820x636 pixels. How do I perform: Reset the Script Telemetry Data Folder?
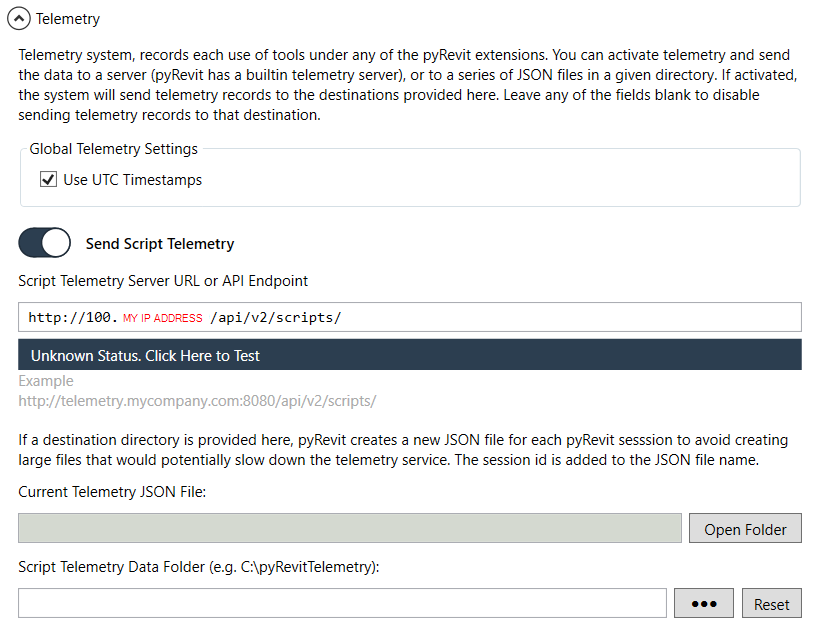(771, 603)
